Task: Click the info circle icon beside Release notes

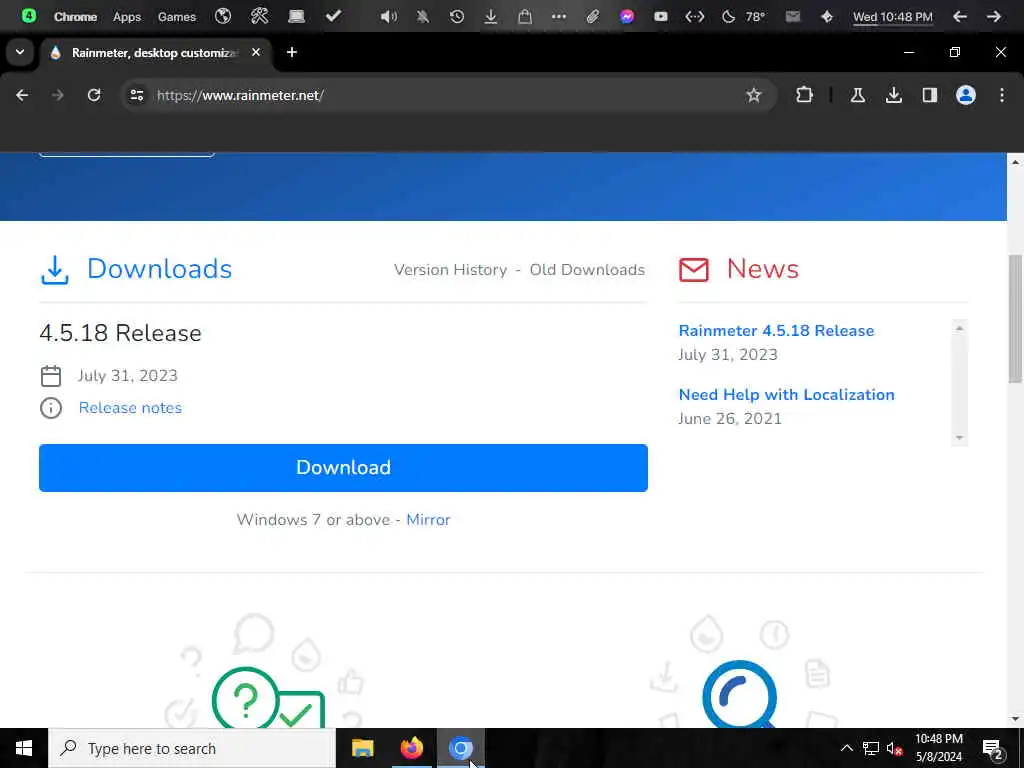Action: tap(51, 408)
